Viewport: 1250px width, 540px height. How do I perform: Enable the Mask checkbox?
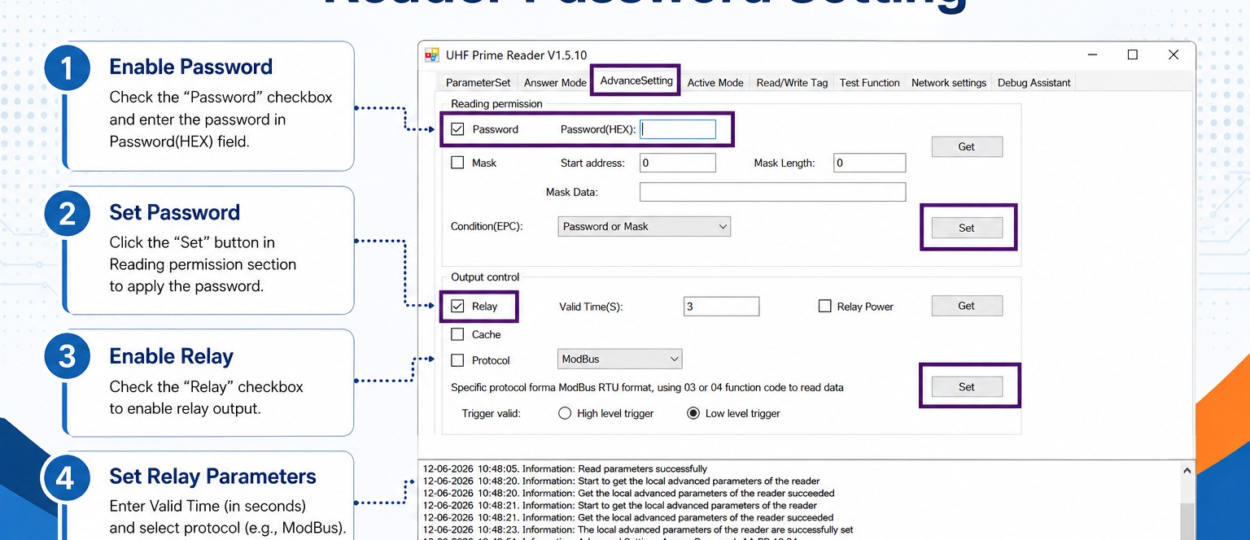coord(458,162)
